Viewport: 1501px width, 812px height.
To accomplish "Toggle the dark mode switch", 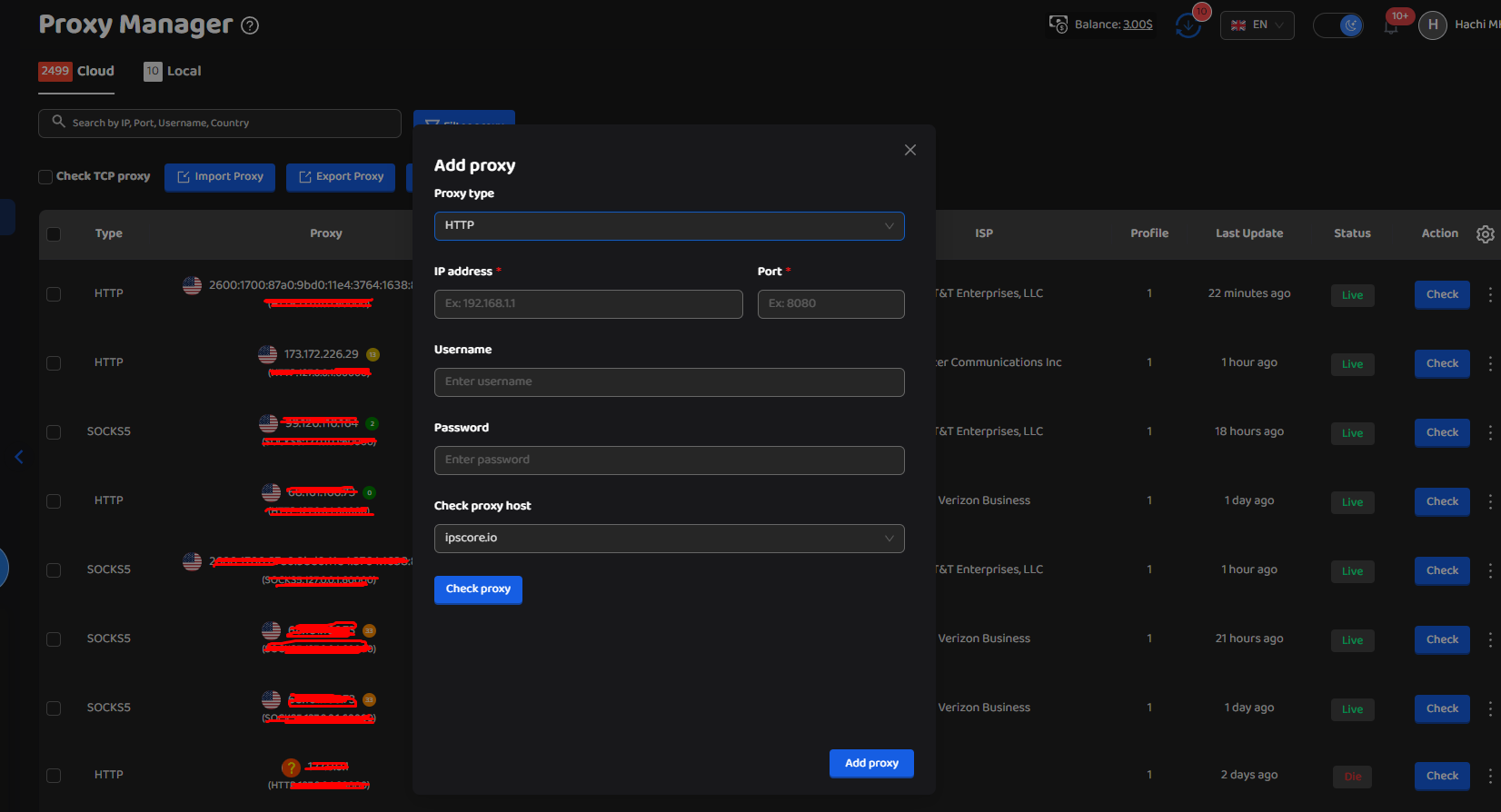I will (1338, 25).
